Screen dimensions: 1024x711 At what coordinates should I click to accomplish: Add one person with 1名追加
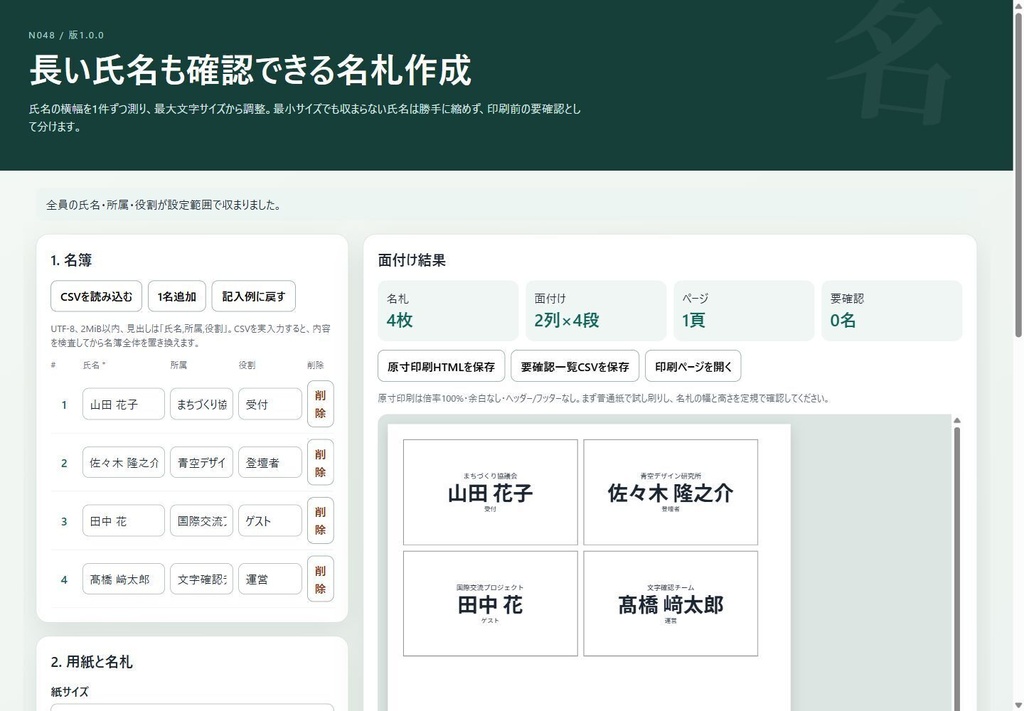177,296
